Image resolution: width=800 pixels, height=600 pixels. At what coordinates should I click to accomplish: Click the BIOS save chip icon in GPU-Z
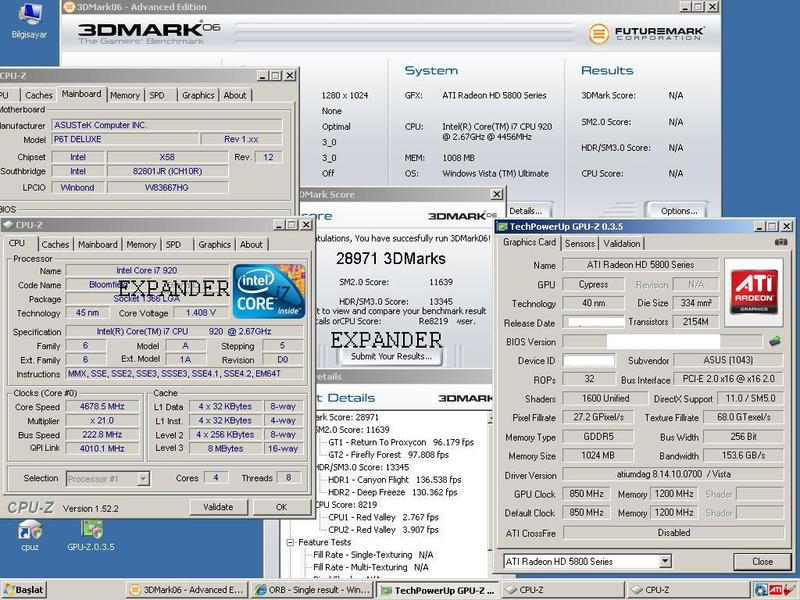coord(775,341)
